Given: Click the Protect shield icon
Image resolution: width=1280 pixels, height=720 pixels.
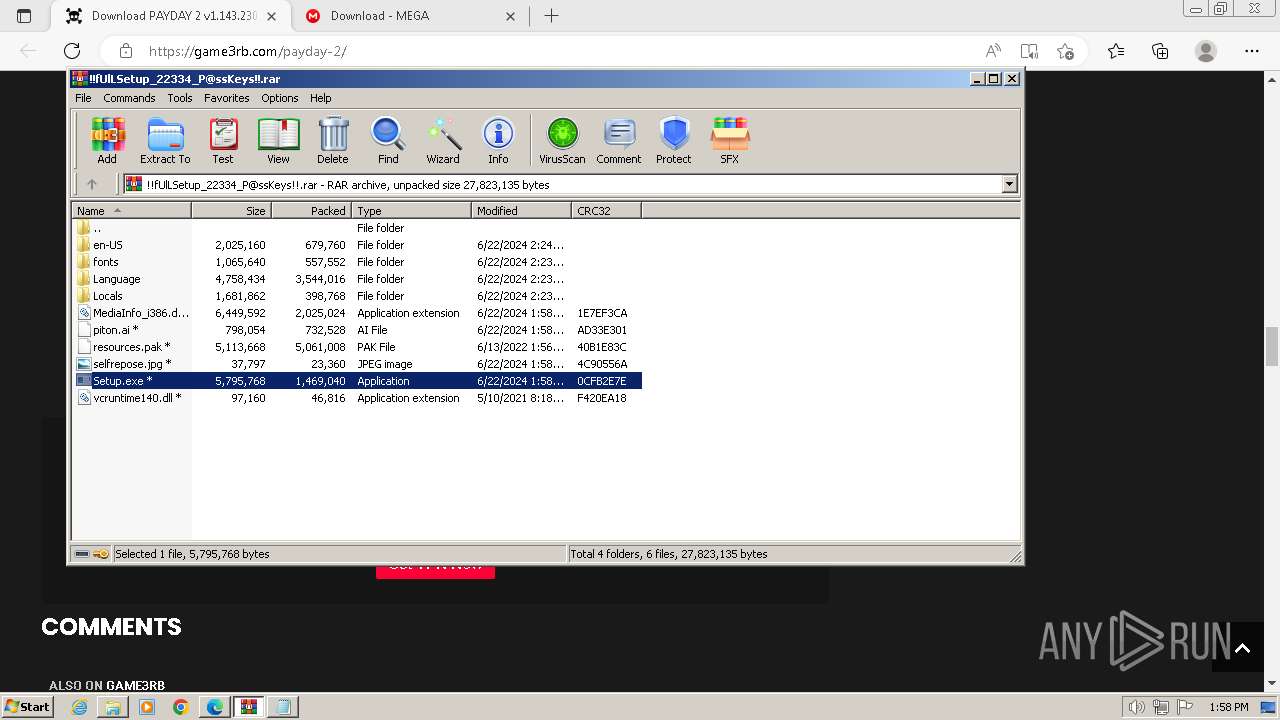Looking at the screenshot, I should 674,140.
